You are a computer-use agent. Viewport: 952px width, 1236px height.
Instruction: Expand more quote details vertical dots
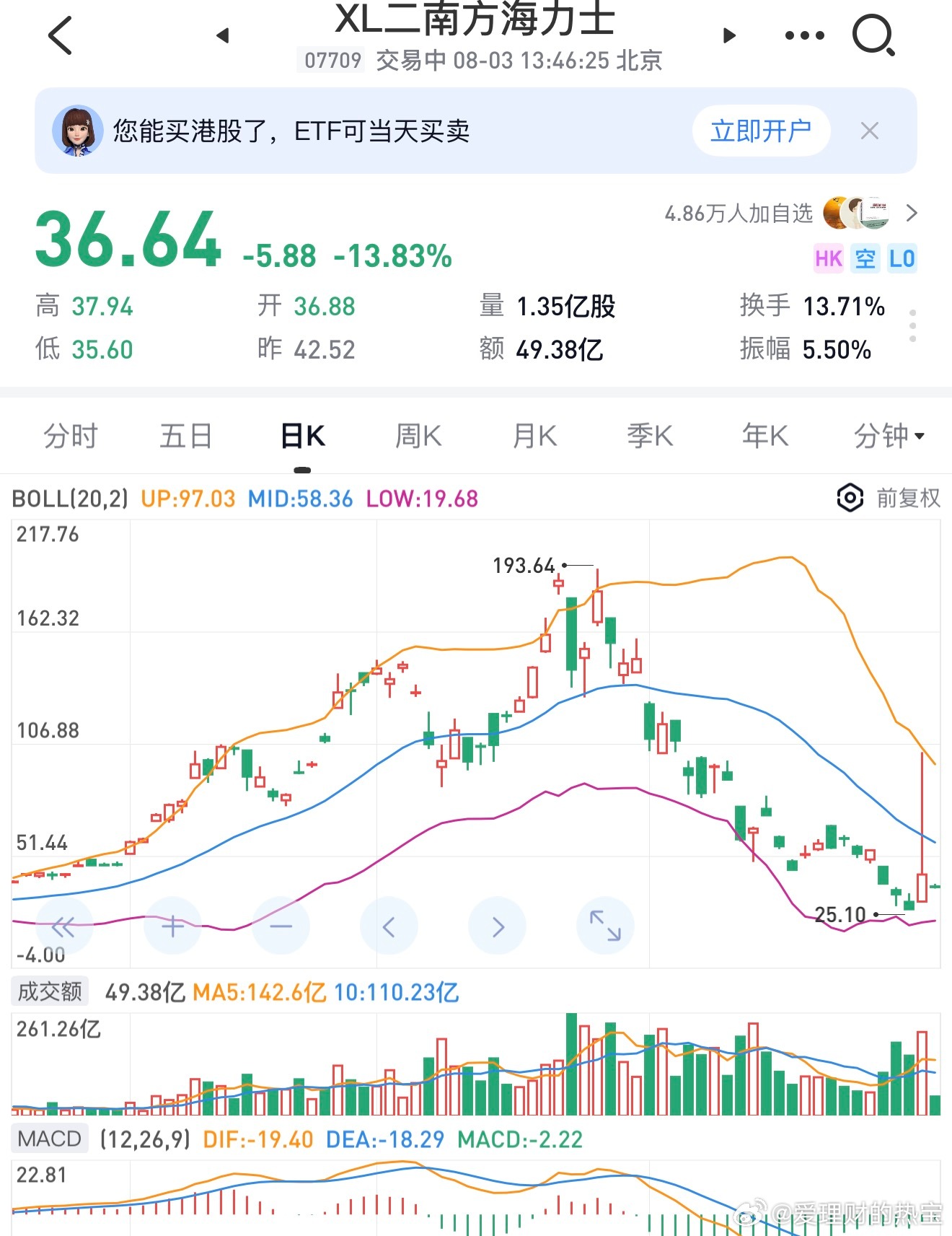[x=912, y=325]
